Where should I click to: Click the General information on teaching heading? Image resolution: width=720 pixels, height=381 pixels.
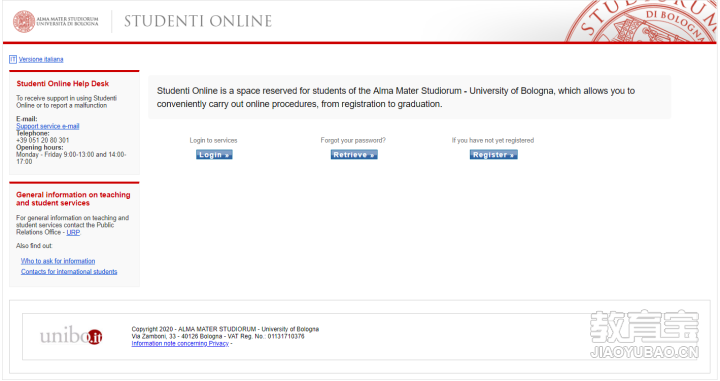click(x=73, y=199)
